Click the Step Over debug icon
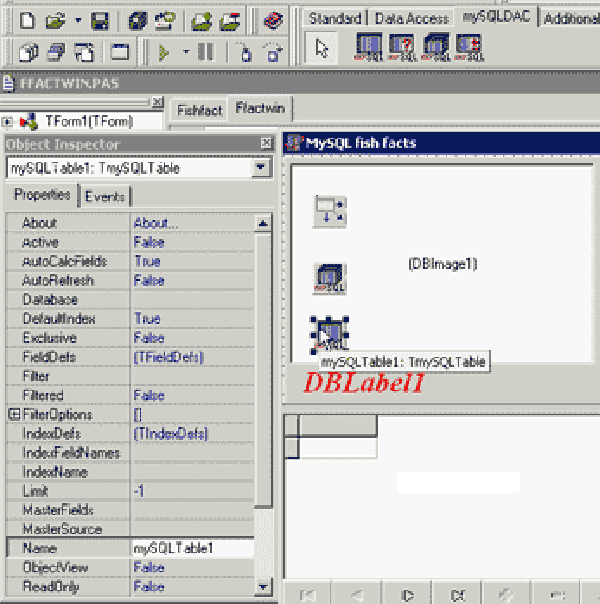Viewport: 600px width, 604px height. [x=273, y=52]
